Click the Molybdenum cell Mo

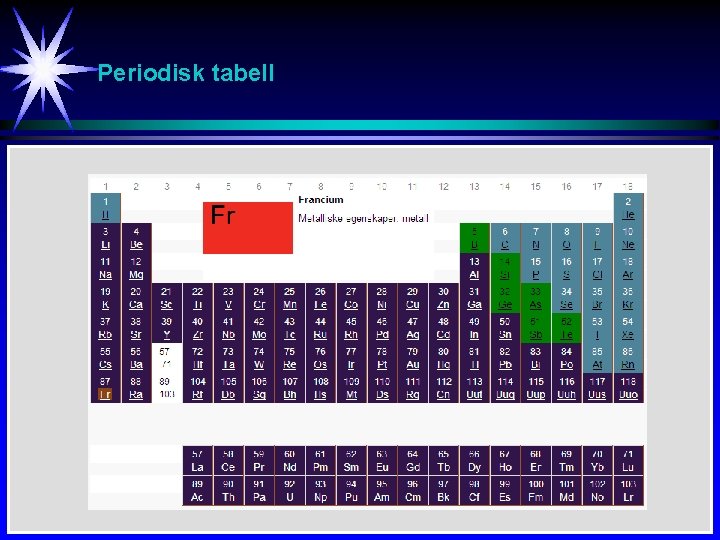(259, 328)
